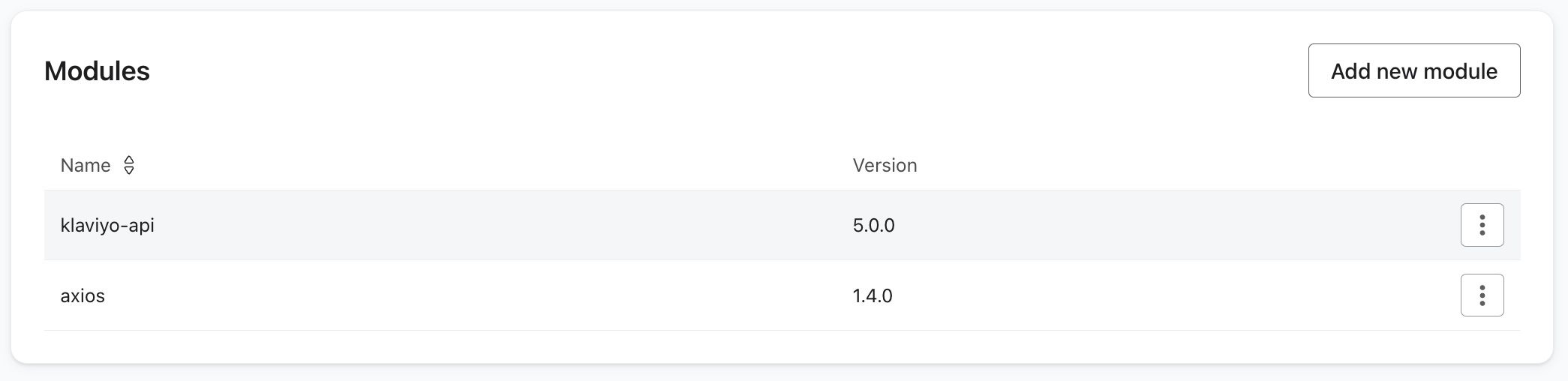Open the axios three-dot actions menu
1568x381 pixels.
(x=1482, y=295)
